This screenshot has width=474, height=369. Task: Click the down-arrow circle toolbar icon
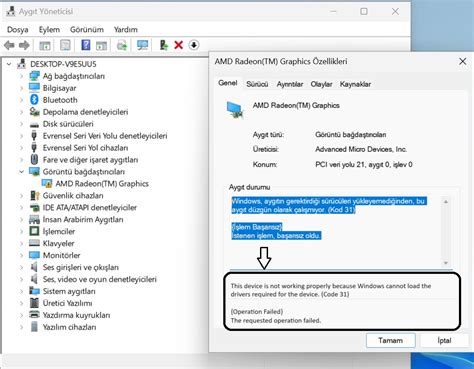tap(194, 45)
